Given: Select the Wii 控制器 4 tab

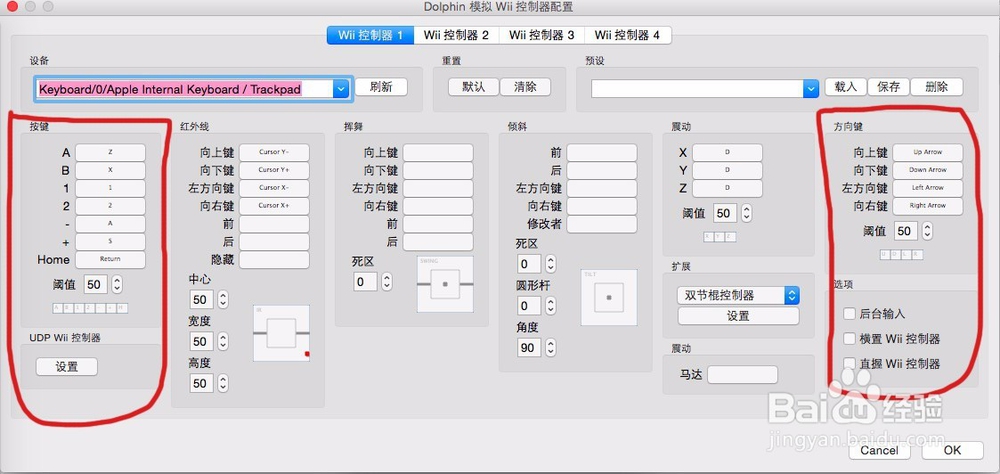Looking at the screenshot, I should (627, 35).
